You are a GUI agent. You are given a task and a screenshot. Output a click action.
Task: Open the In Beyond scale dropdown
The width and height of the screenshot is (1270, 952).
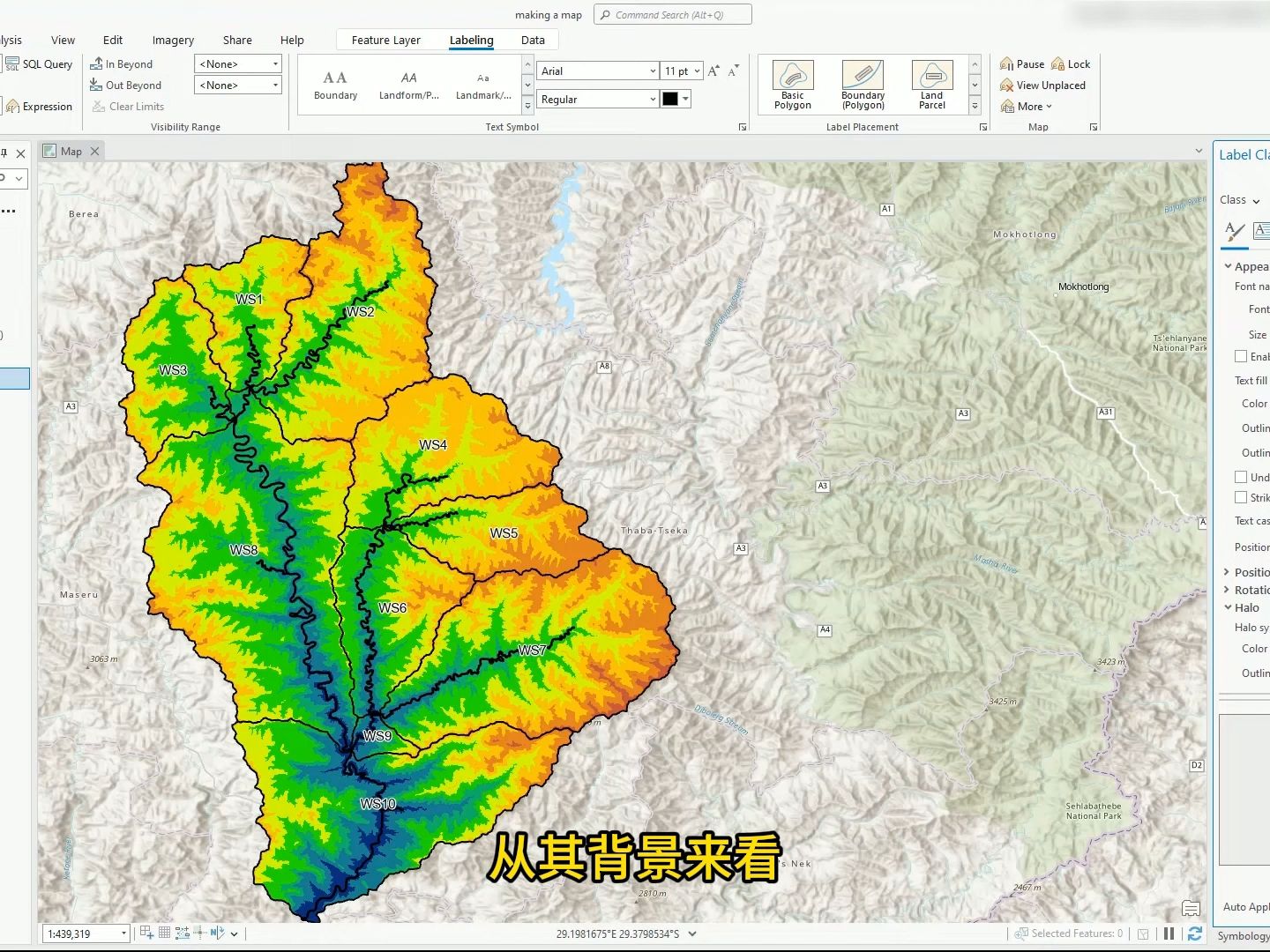[x=237, y=63]
